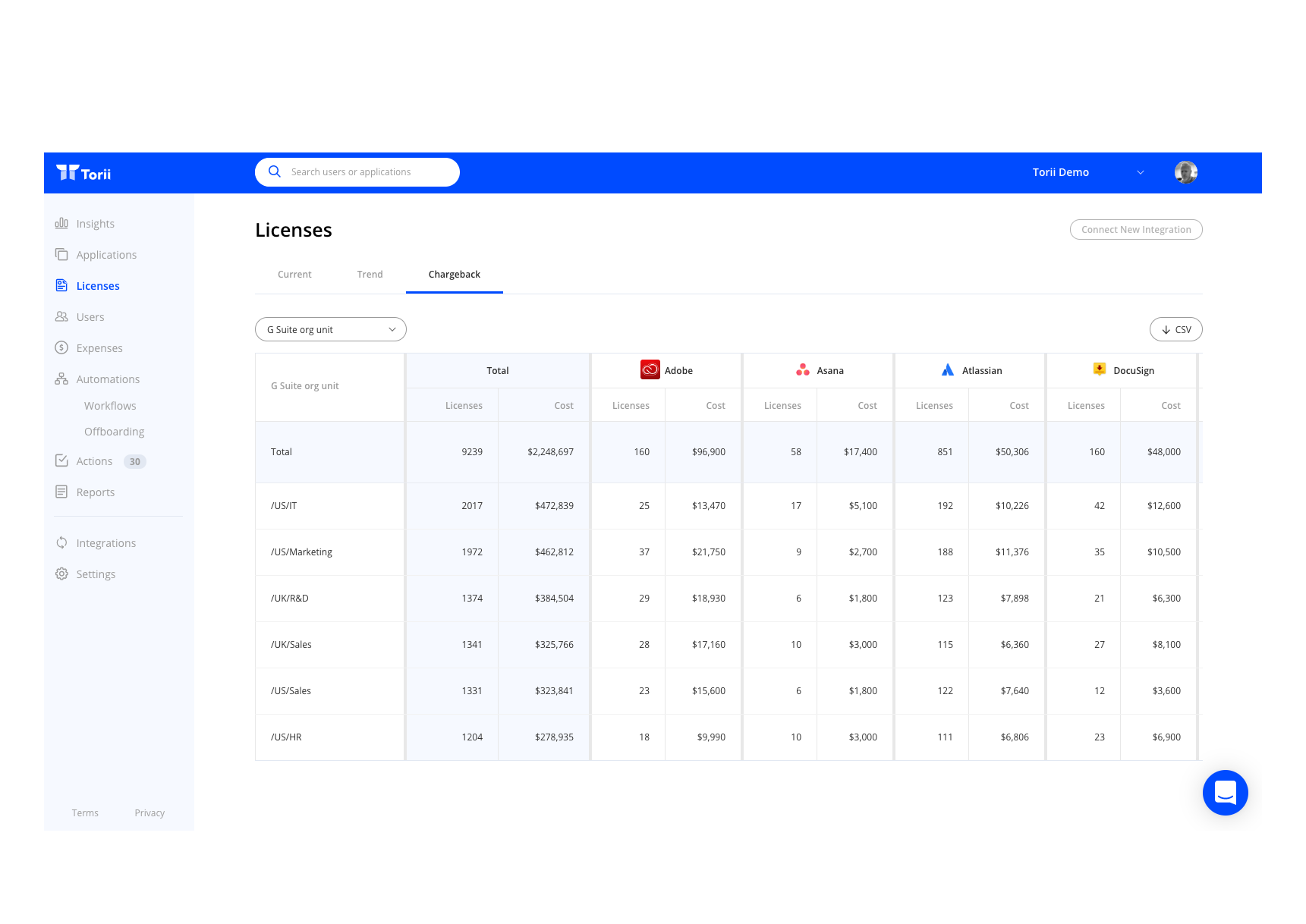Click Asana total cost $17,400
Viewport: 1306px width, 924px height.
click(x=861, y=452)
